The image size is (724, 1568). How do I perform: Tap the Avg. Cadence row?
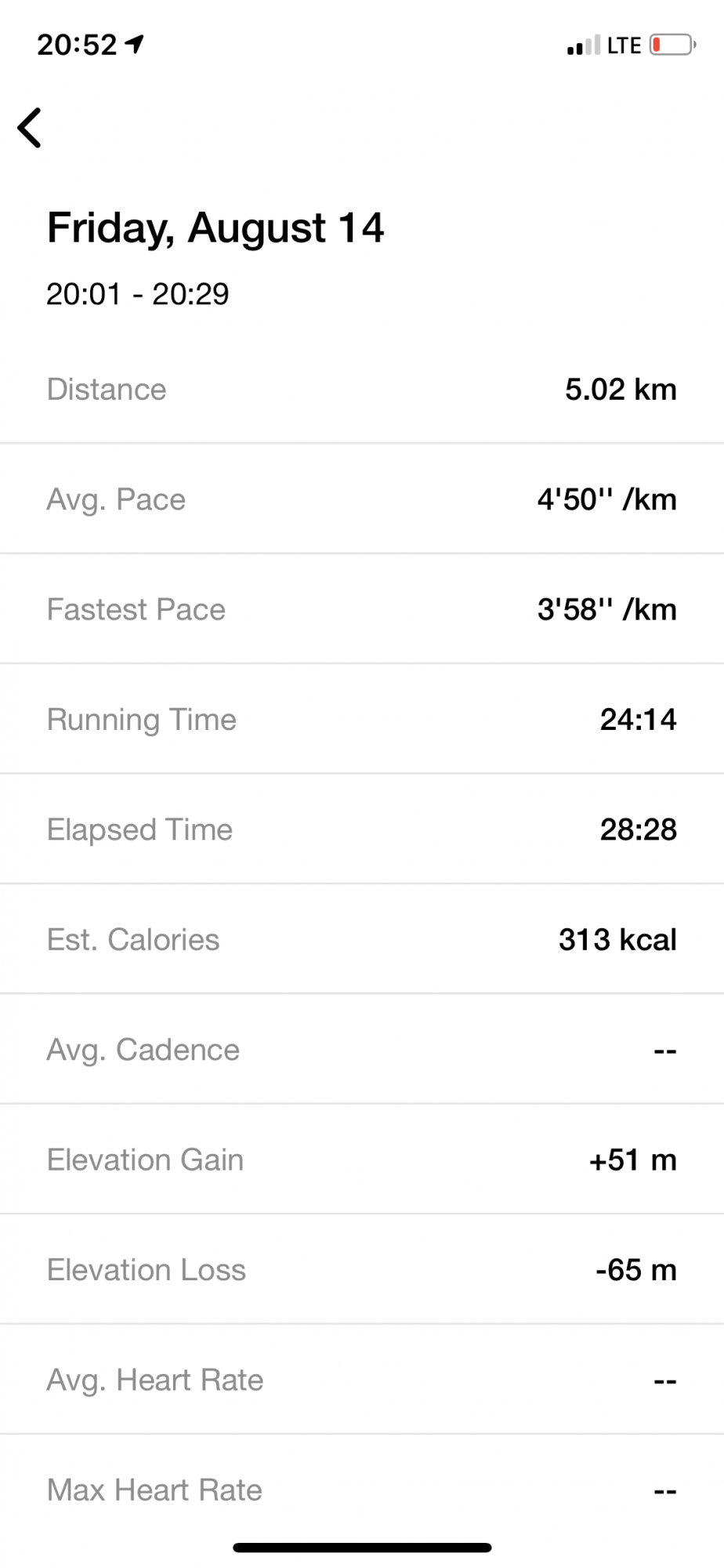(x=362, y=1050)
